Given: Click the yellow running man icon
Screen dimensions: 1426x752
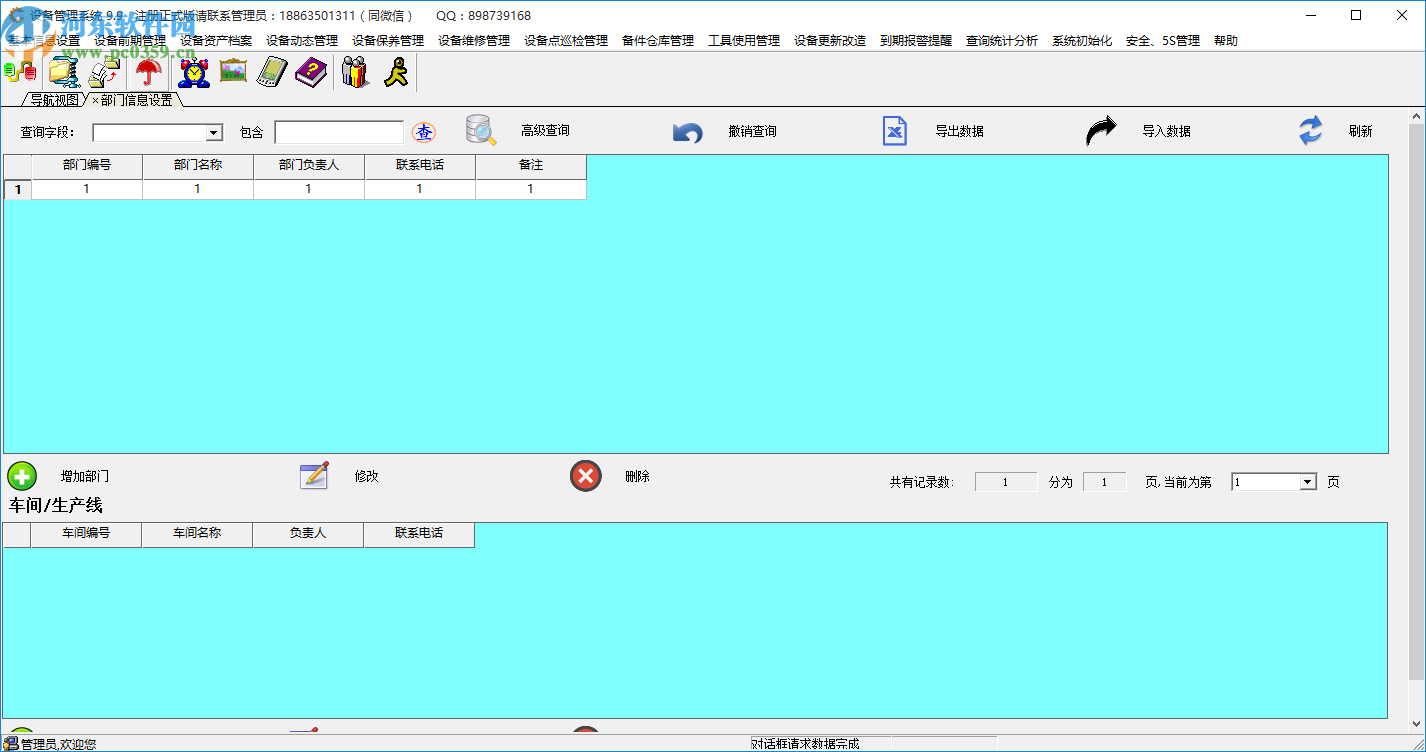Looking at the screenshot, I should point(396,72).
